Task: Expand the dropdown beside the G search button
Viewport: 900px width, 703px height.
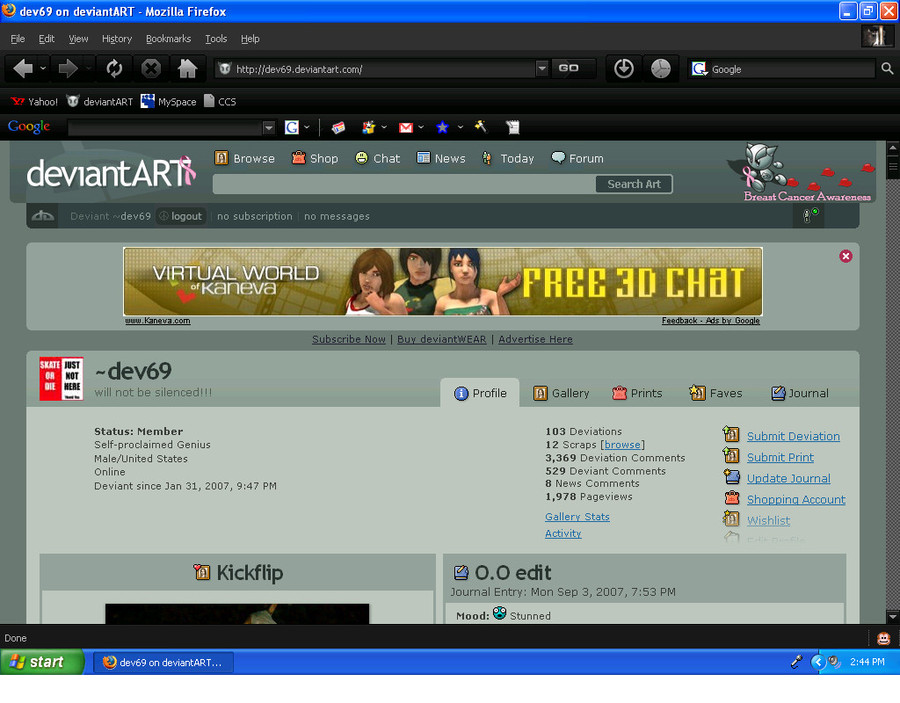Action: [307, 127]
